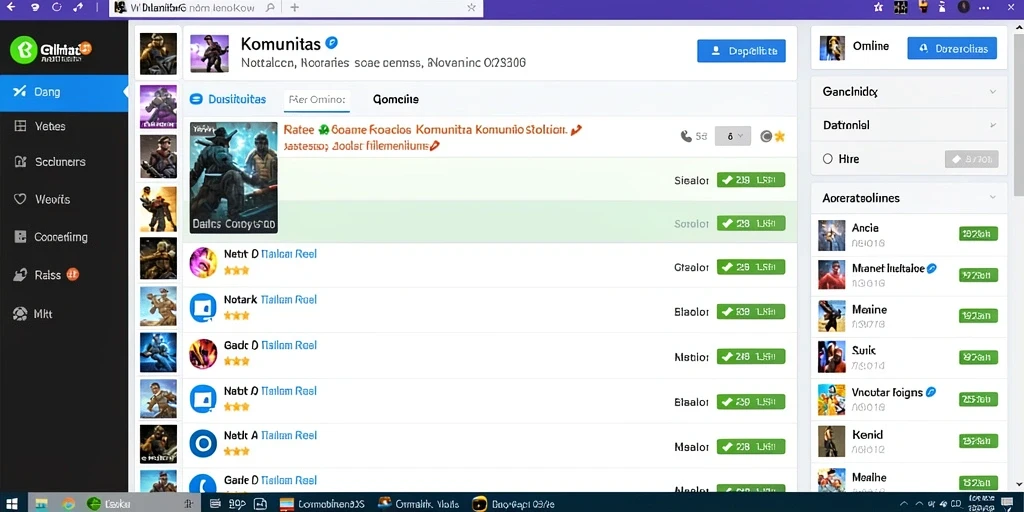
Task: Click the red round icon of first Gadc D row
Action: point(203,353)
